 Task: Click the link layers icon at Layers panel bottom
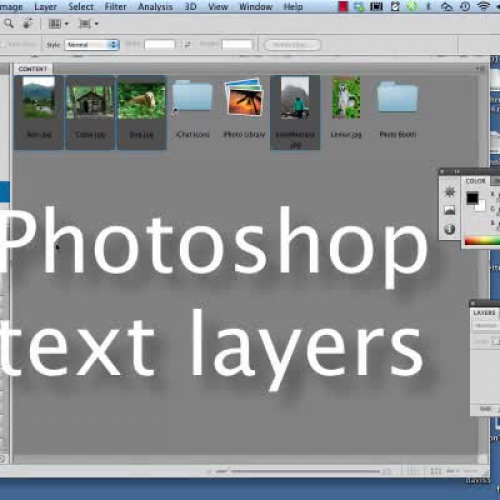click(x=485, y=409)
